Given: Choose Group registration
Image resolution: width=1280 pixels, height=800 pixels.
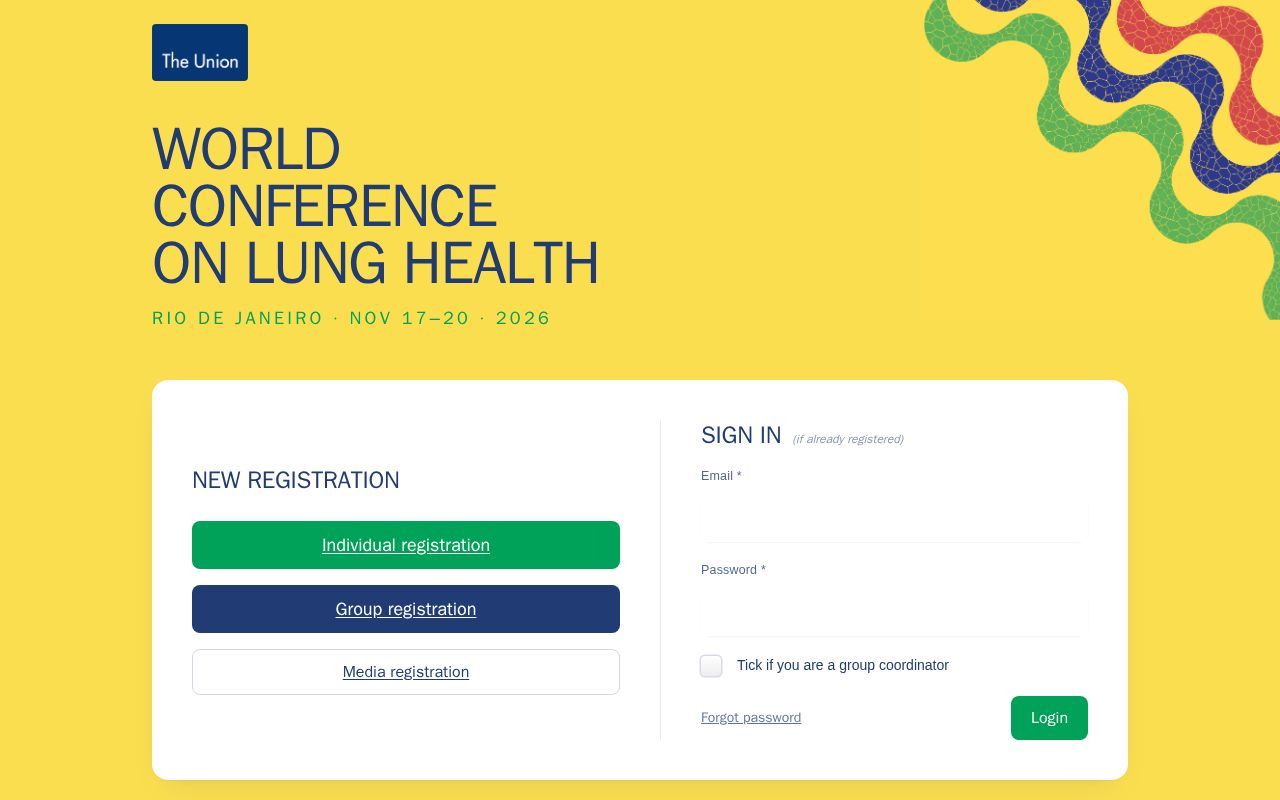Looking at the screenshot, I should [406, 609].
